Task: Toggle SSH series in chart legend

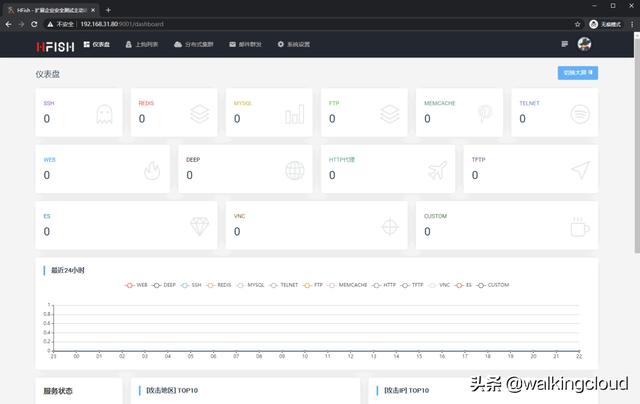Action: coord(191,285)
